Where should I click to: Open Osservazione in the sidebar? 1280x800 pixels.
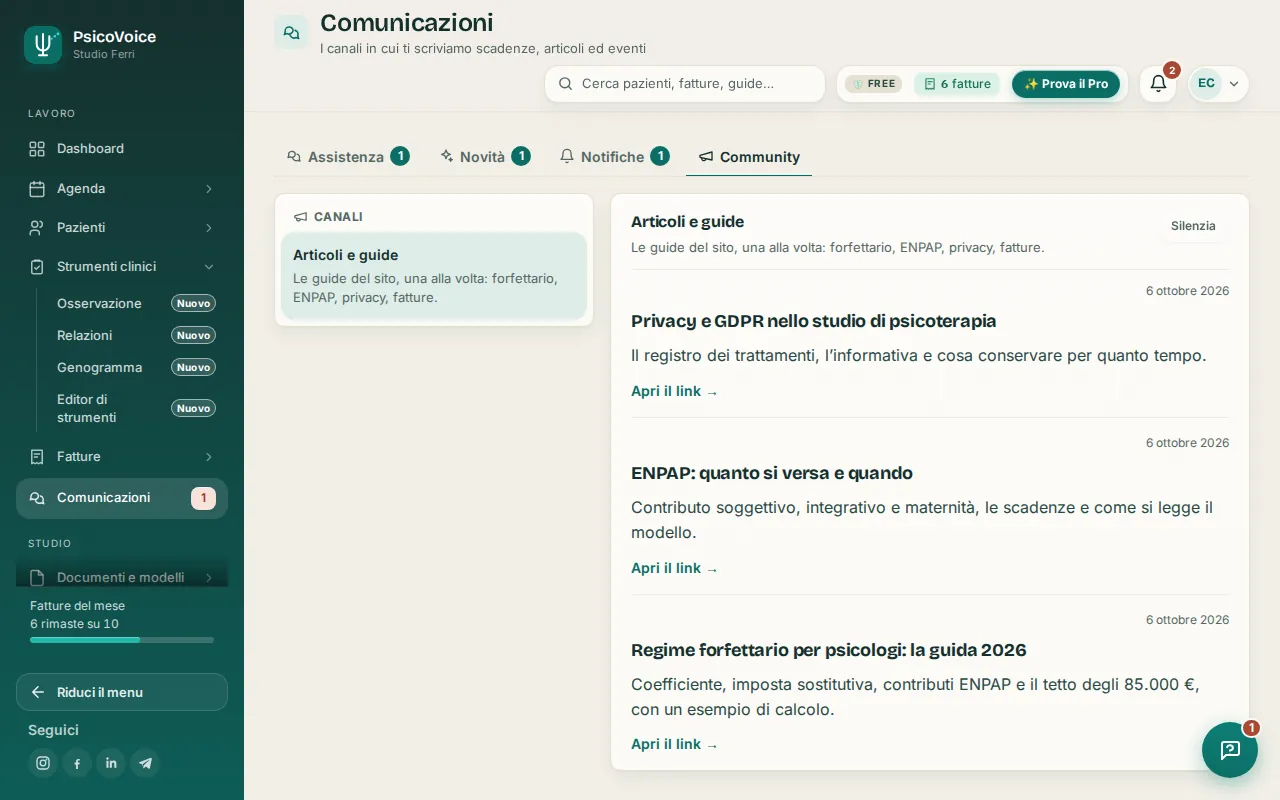pyautogui.click(x=136, y=303)
